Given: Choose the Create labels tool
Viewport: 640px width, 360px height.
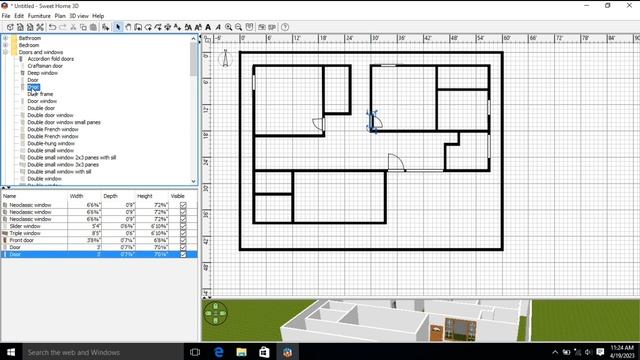Looking at the screenshot, I should (x=178, y=27).
